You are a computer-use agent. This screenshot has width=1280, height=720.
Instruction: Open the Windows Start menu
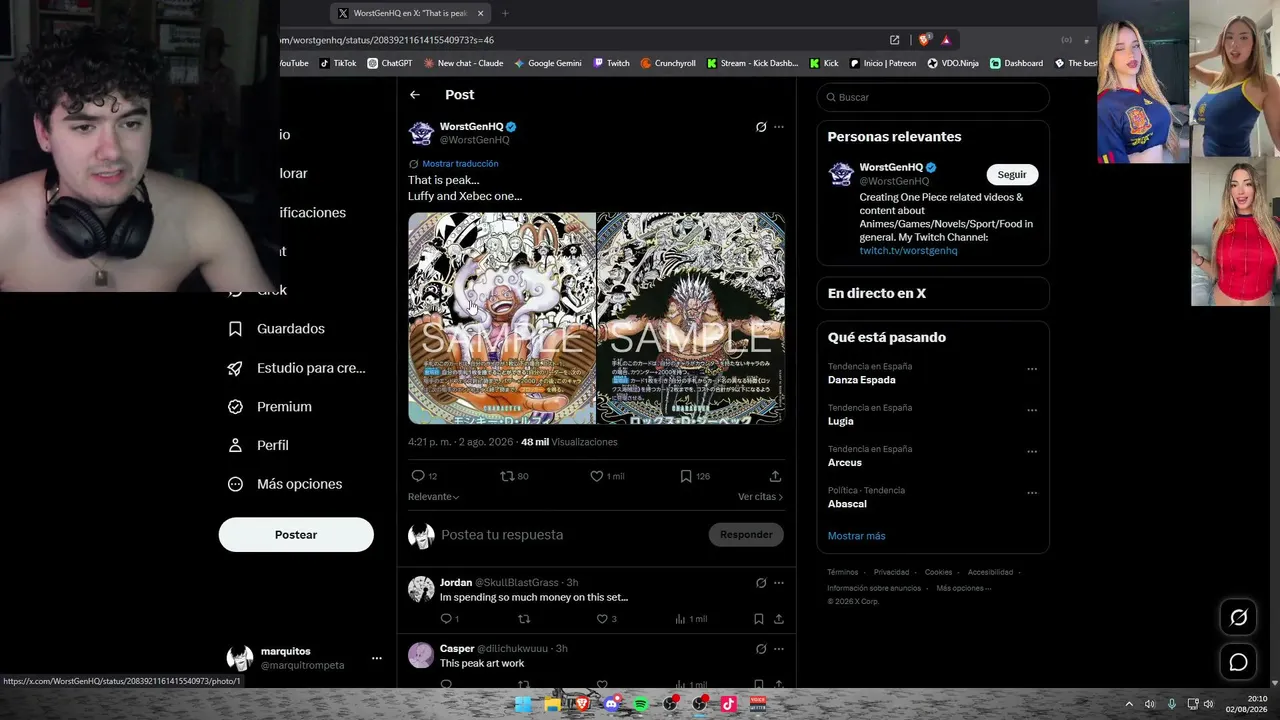[523, 704]
